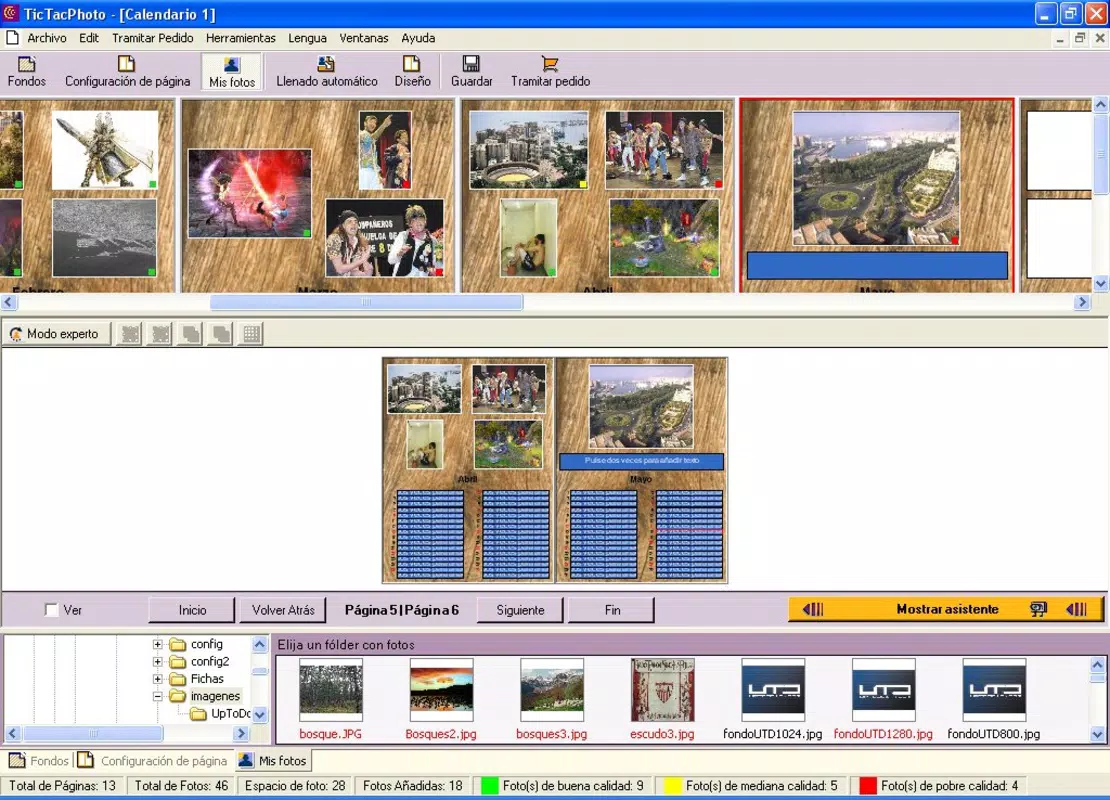Expand the Fichas folder node

(158, 679)
